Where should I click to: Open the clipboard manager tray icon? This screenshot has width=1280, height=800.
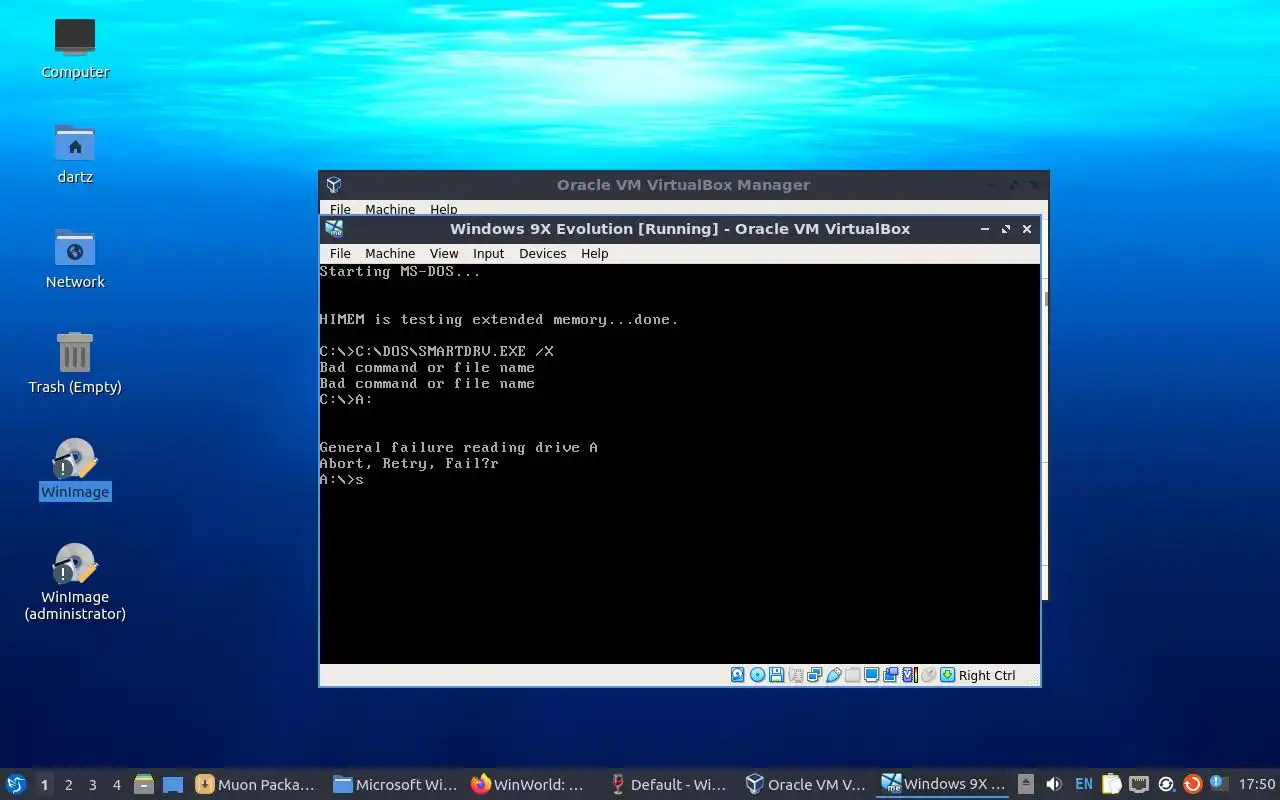click(1112, 785)
